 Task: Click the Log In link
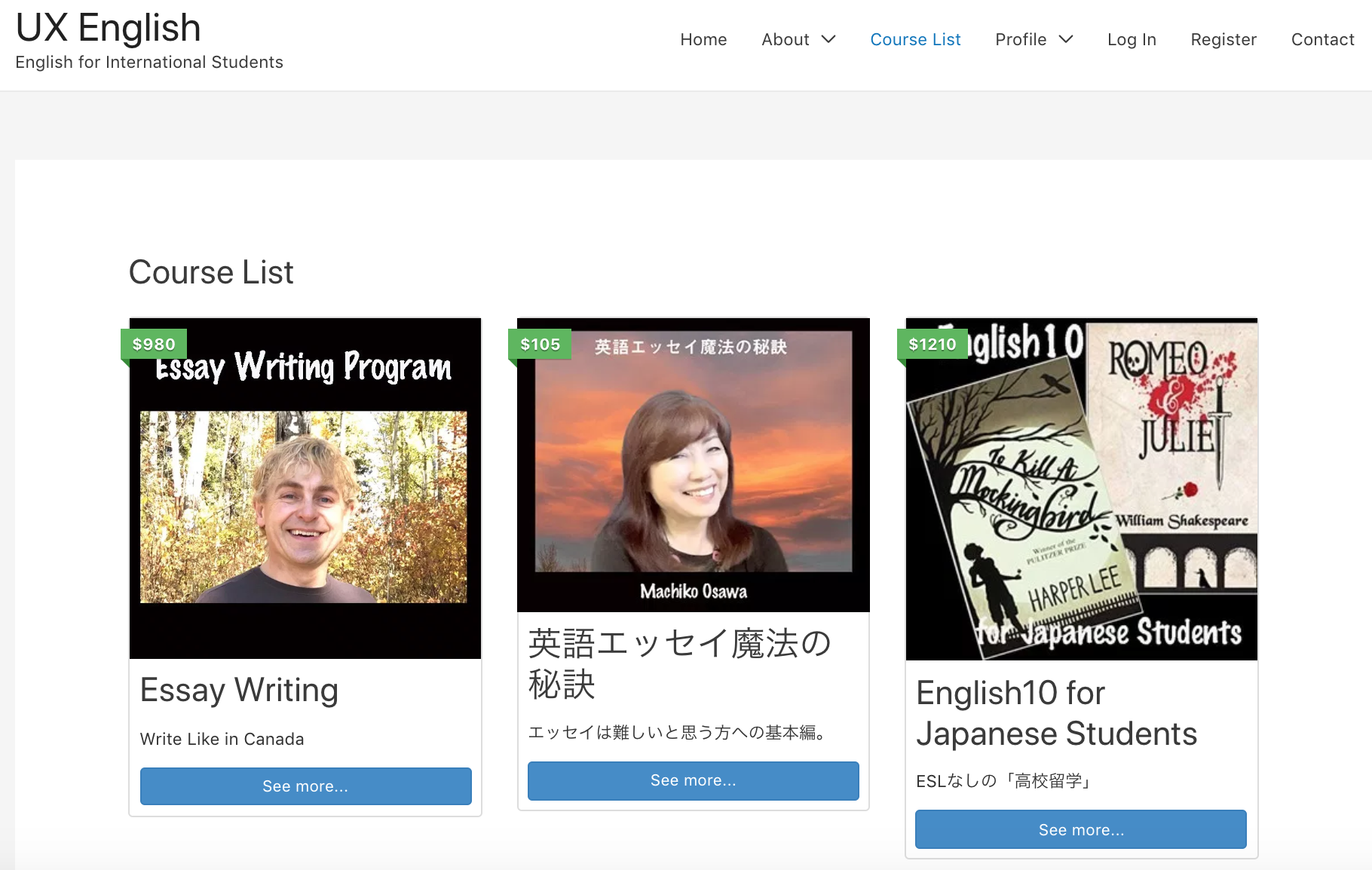click(x=1132, y=39)
